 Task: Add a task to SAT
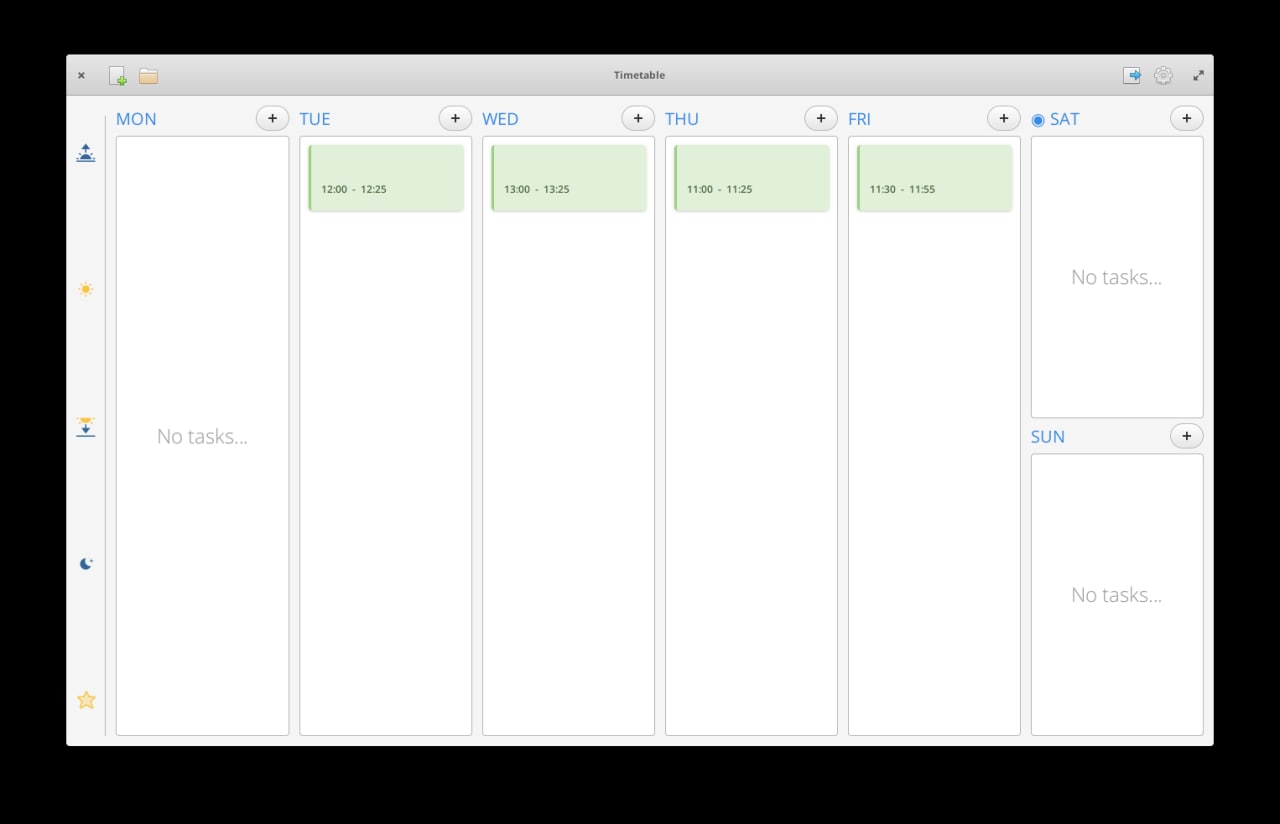[1187, 118]
